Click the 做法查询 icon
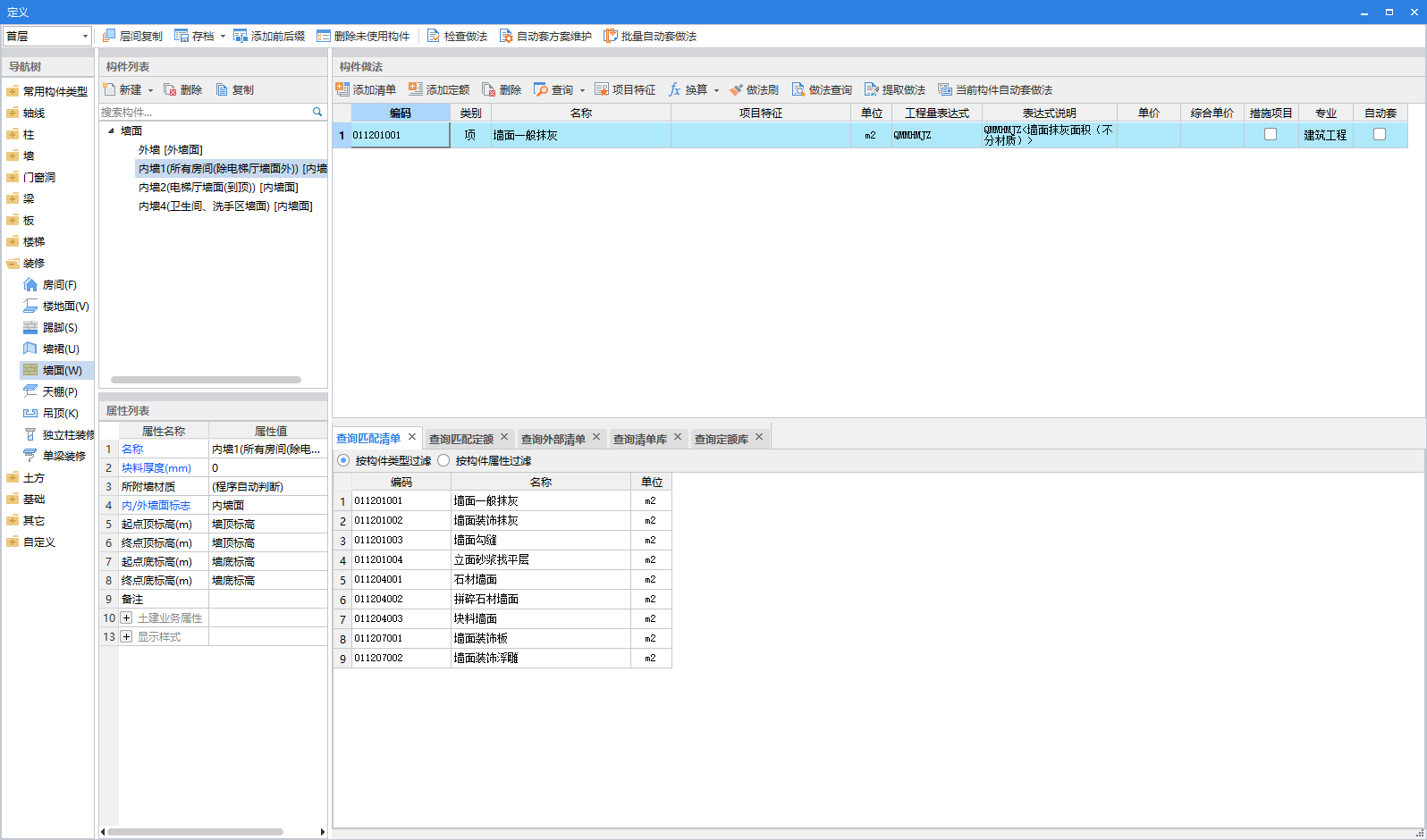1427x840 pixels. click(x=798, y=89)
